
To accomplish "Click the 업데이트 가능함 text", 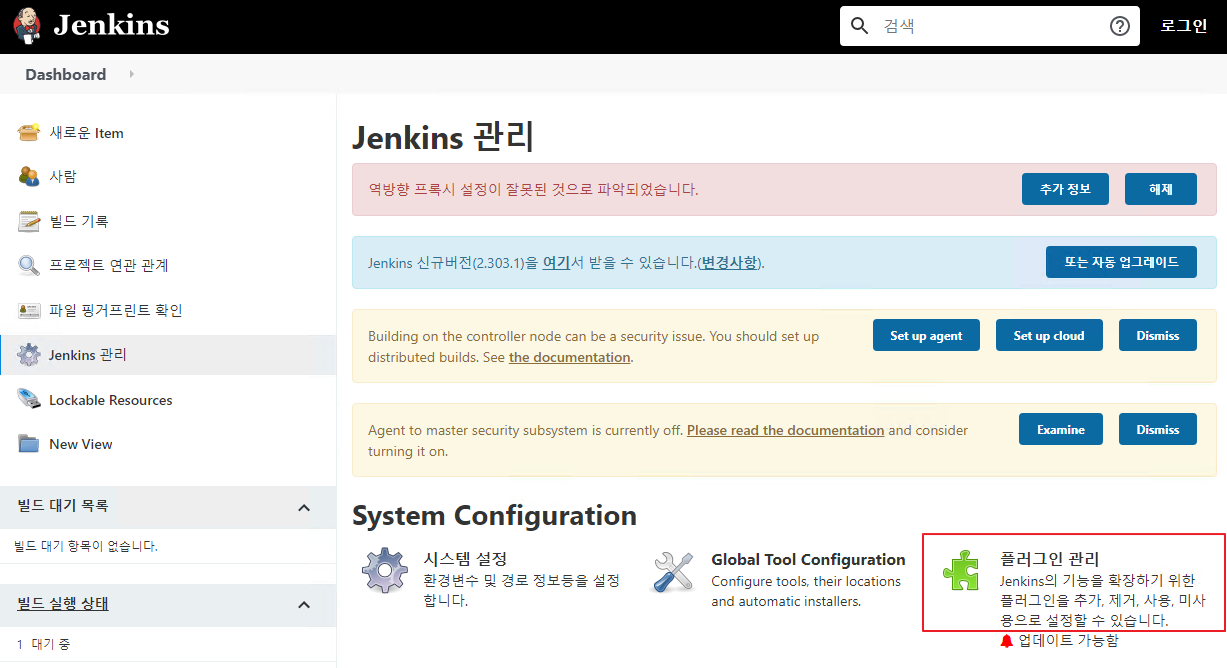I will pyautogui.click(x=1069, y=641).
